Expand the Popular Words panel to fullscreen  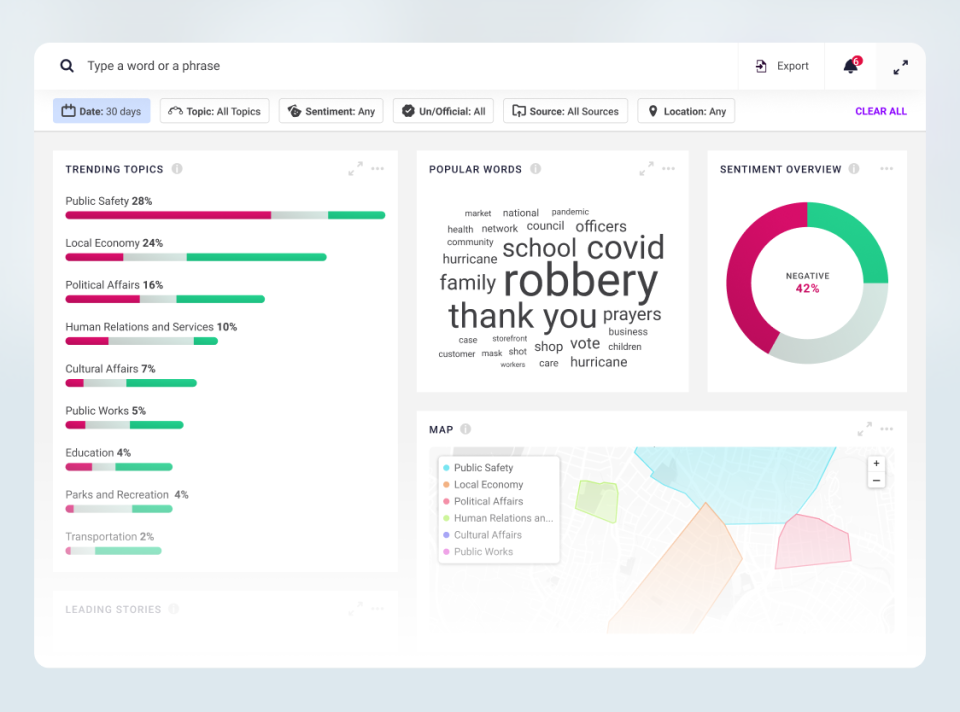646,169
